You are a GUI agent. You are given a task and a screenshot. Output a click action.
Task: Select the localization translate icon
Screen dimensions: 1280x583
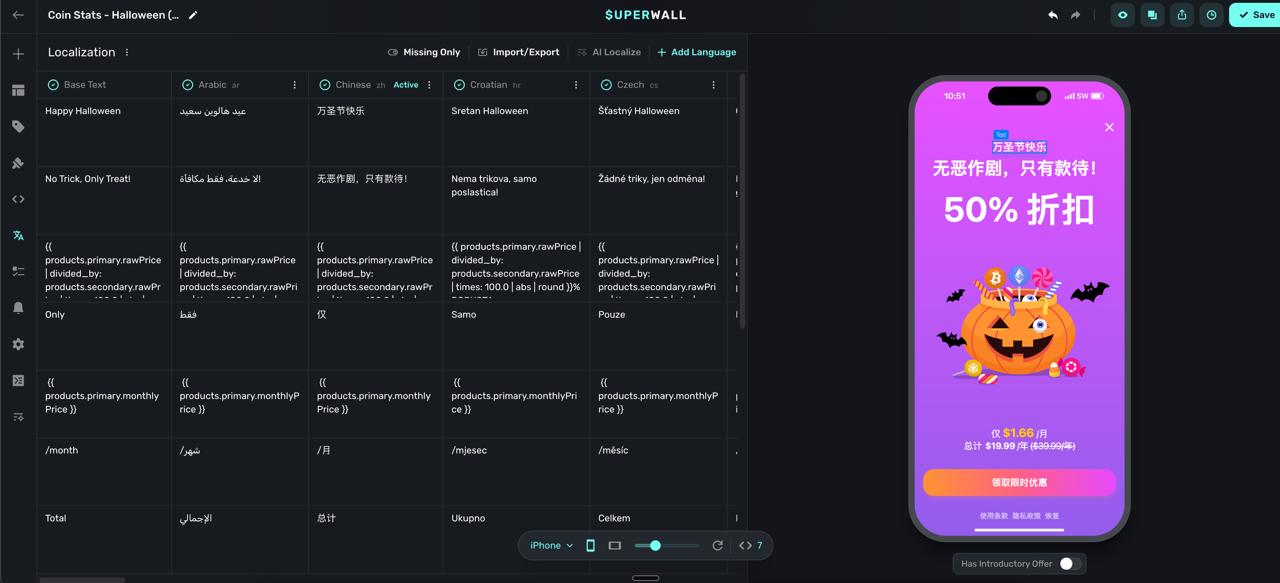point(18,236)
